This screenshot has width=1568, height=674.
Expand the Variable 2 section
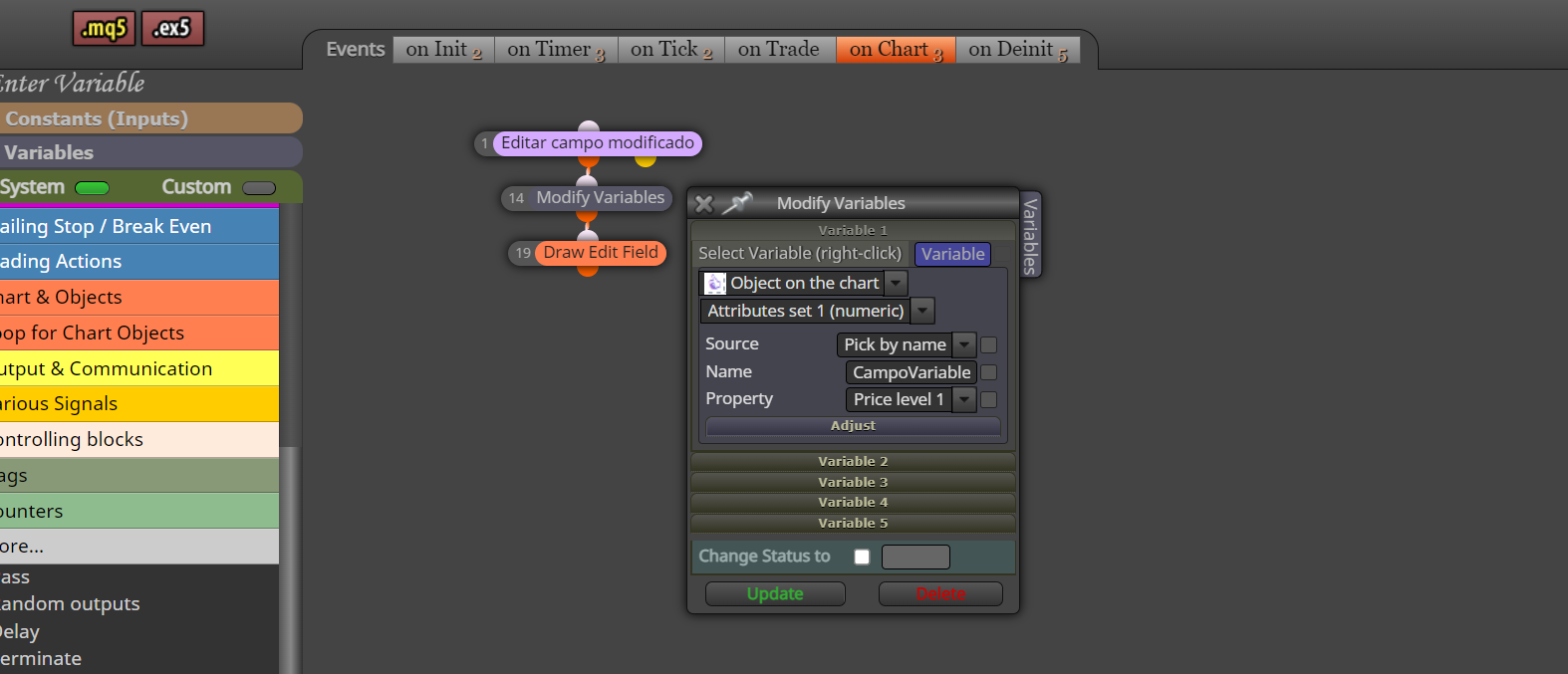coord(853,461)
